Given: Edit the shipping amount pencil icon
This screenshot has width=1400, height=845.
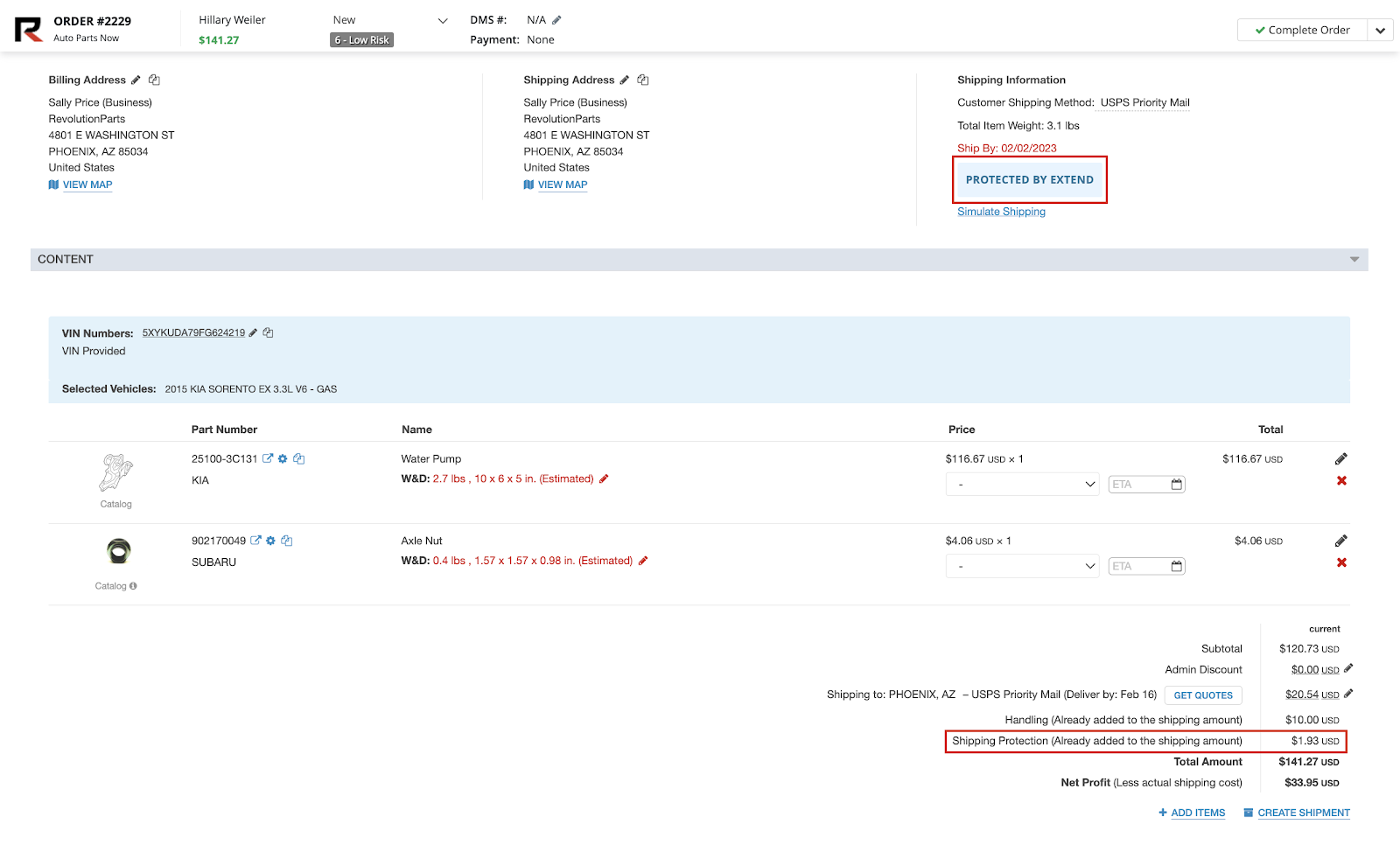Looking at the screenshot, I should pos(1348,694).
